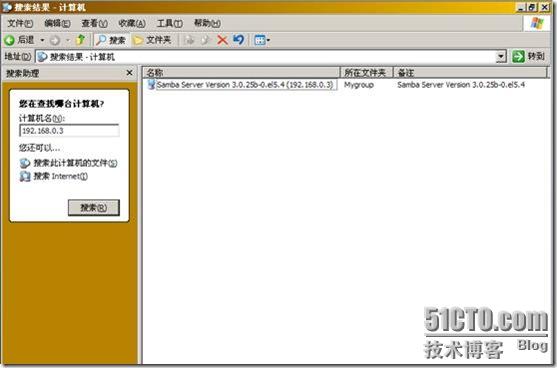
Task: Click the computer name input field
Action: click(x=69, y=131)
